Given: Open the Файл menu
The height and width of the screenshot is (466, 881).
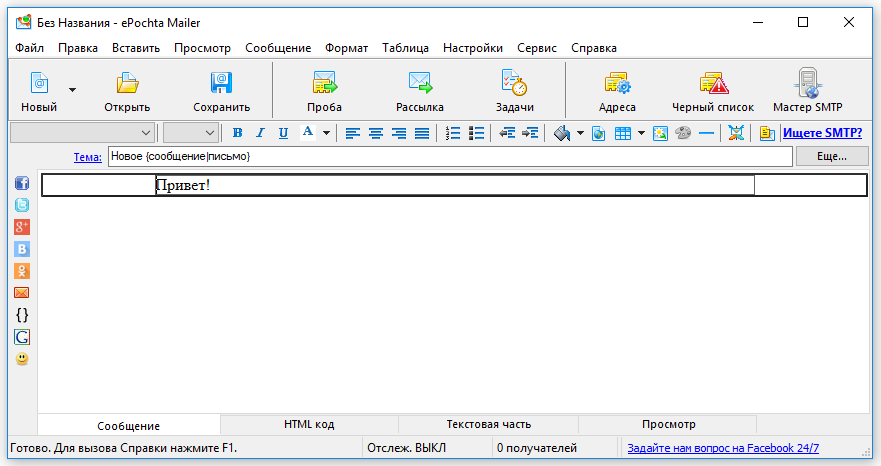Looking at the screenshot, I should [x=30, y=48].
